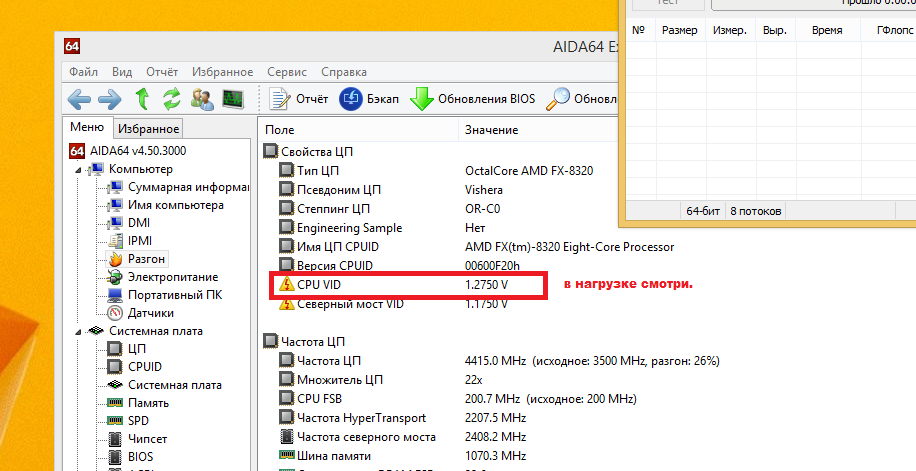Image resolution: width=916 pixels, height=471 pixels.
Task: Select Датчики in the tree
Action: tap(150, 313)
